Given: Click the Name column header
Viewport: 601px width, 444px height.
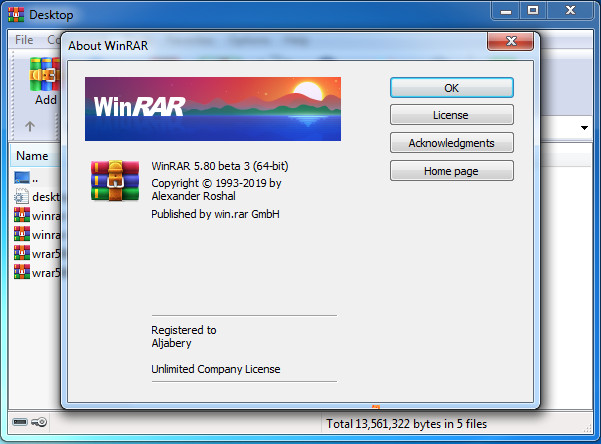Looking at the screenshot, I should [32, 156].
